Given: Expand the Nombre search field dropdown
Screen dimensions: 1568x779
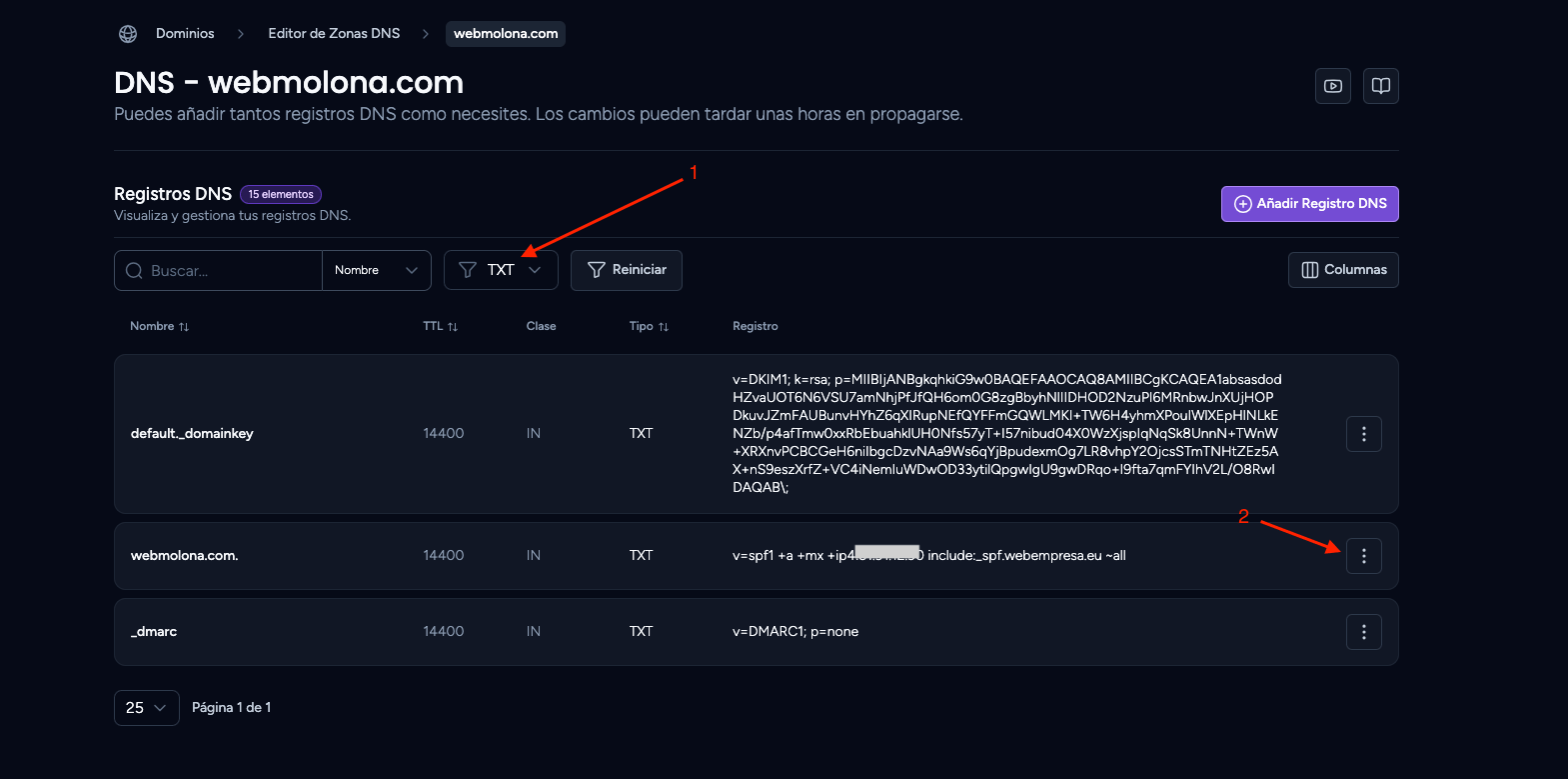Looking at the screenshot, I should coord(377,271).
